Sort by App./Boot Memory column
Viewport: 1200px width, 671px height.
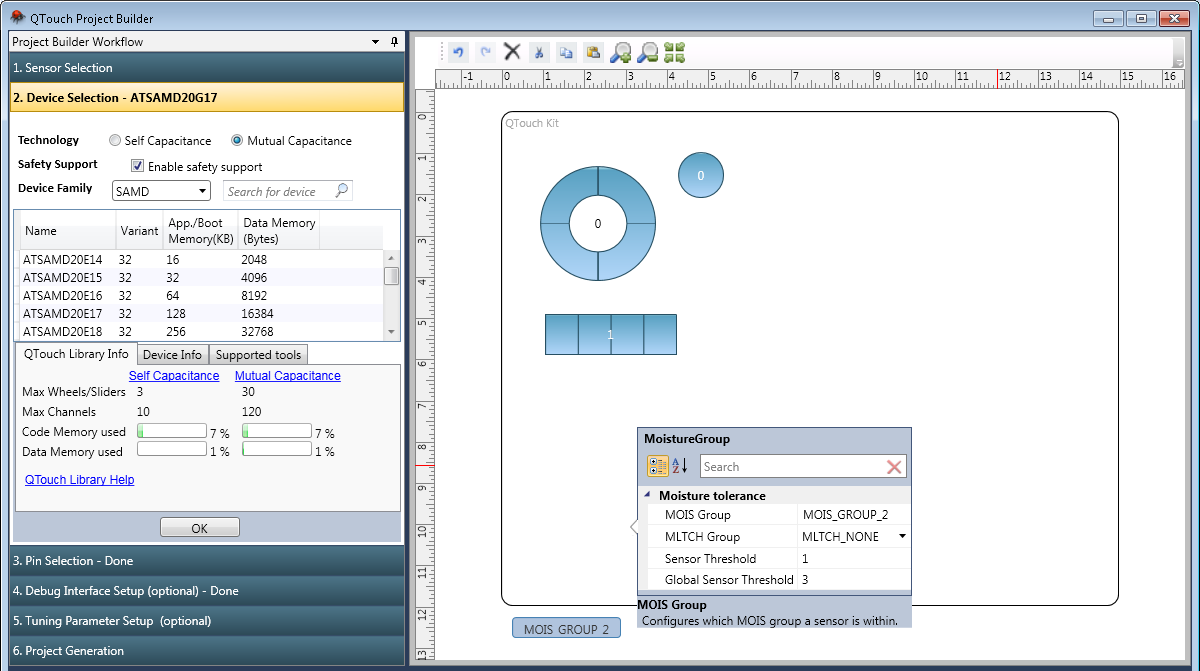tap(200, 231)
